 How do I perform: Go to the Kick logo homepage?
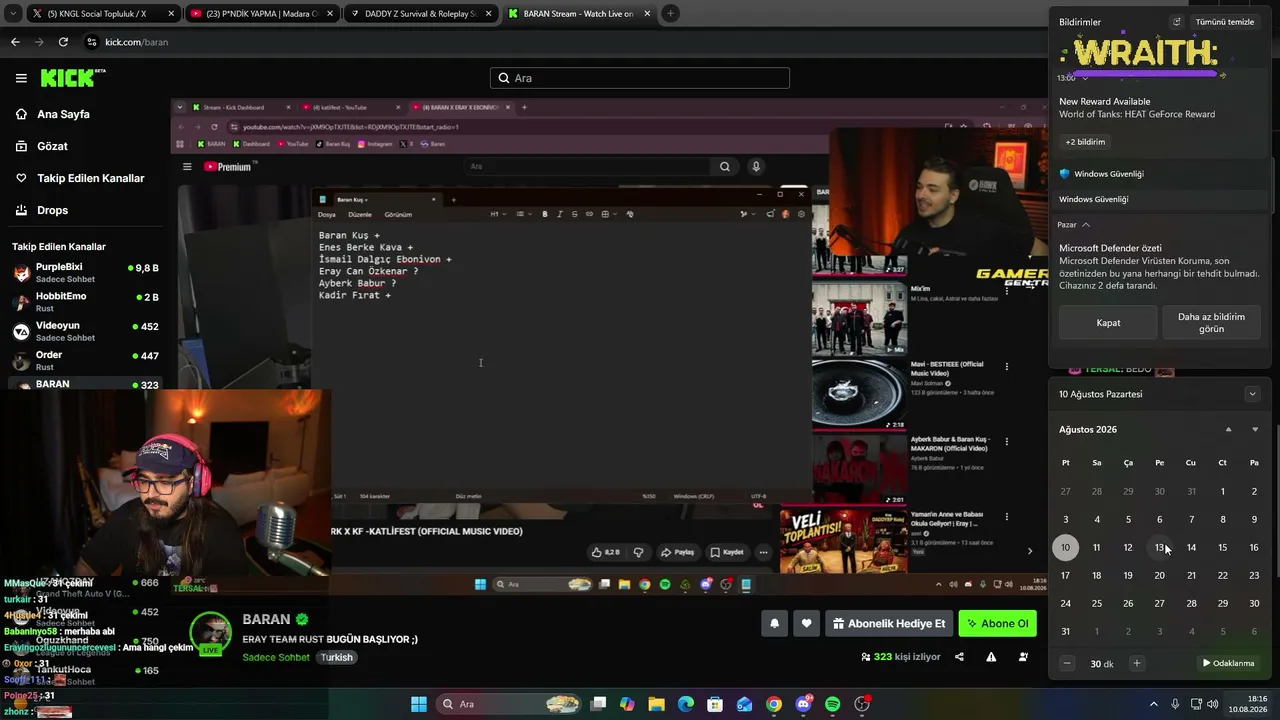(73, 78)
